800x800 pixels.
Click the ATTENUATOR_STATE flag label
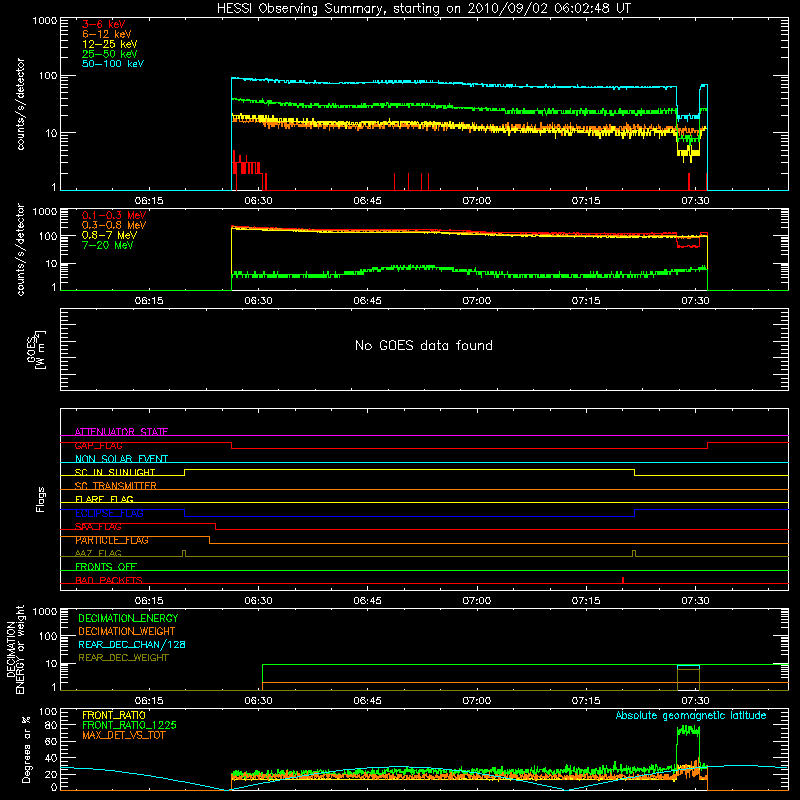(121, 432)
